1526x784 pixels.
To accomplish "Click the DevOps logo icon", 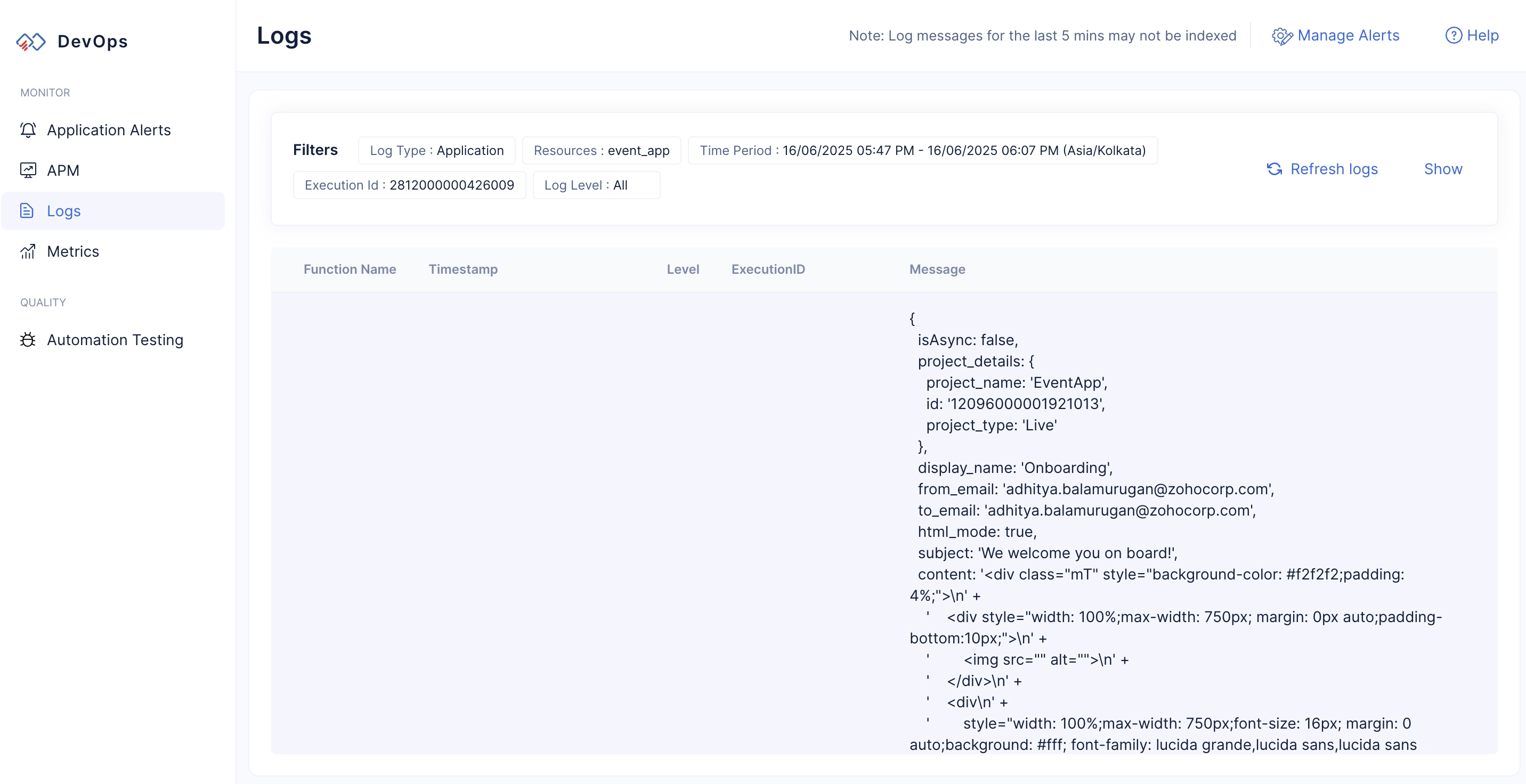I will [31, 42].
